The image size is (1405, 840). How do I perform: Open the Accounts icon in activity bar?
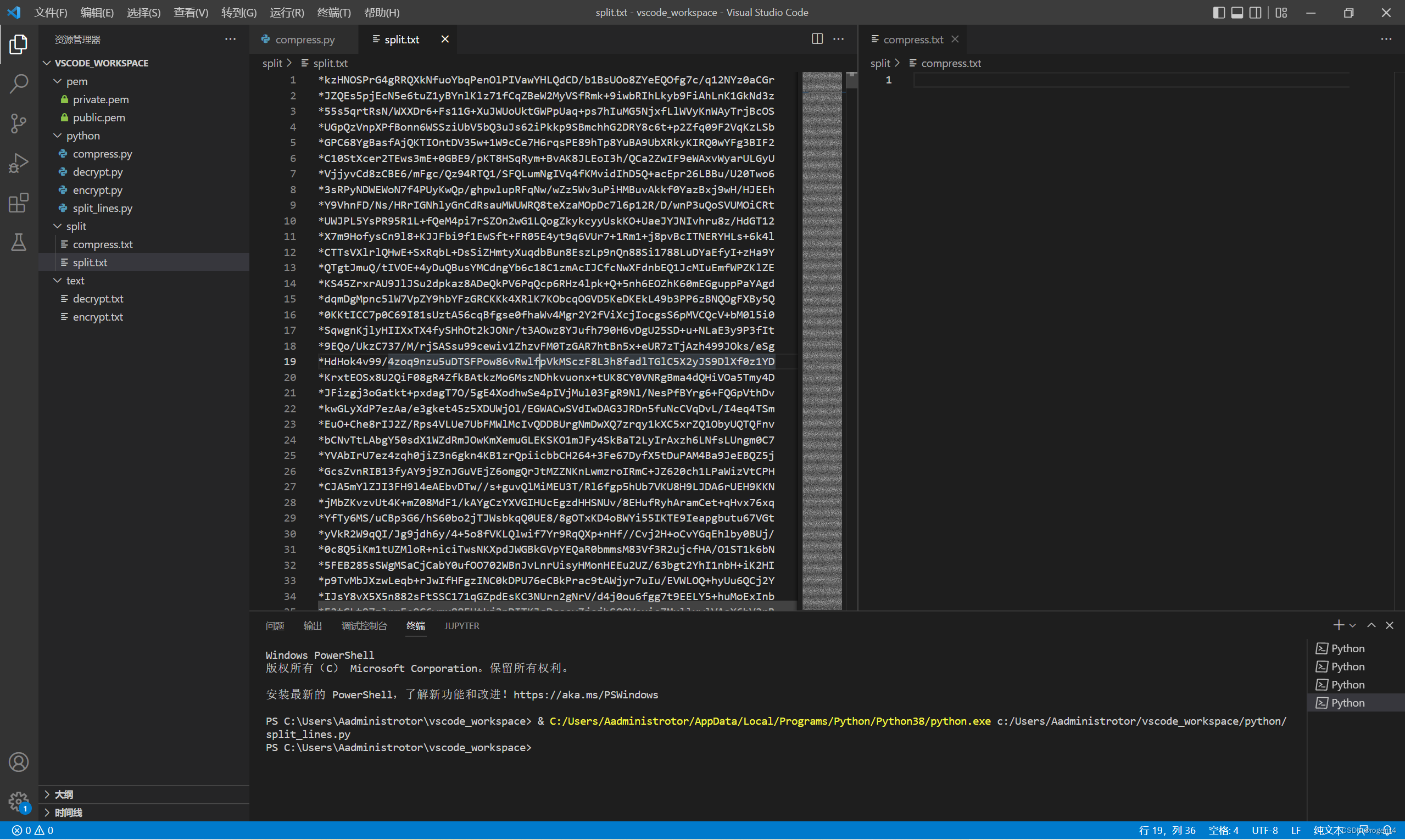pyautogui.click(x=19, y=763)
